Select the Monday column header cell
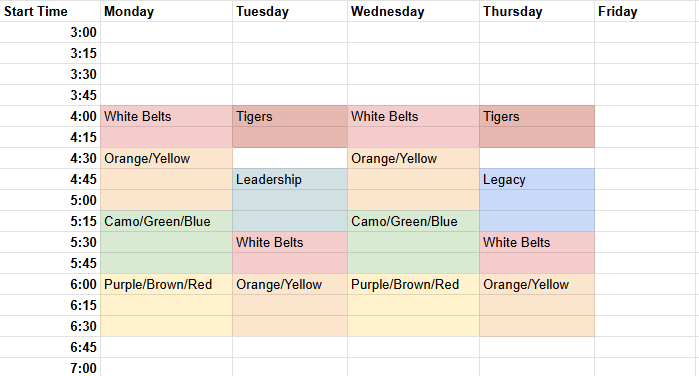Image resolution: width=699 pixels, height=376 pixels. 166,11
